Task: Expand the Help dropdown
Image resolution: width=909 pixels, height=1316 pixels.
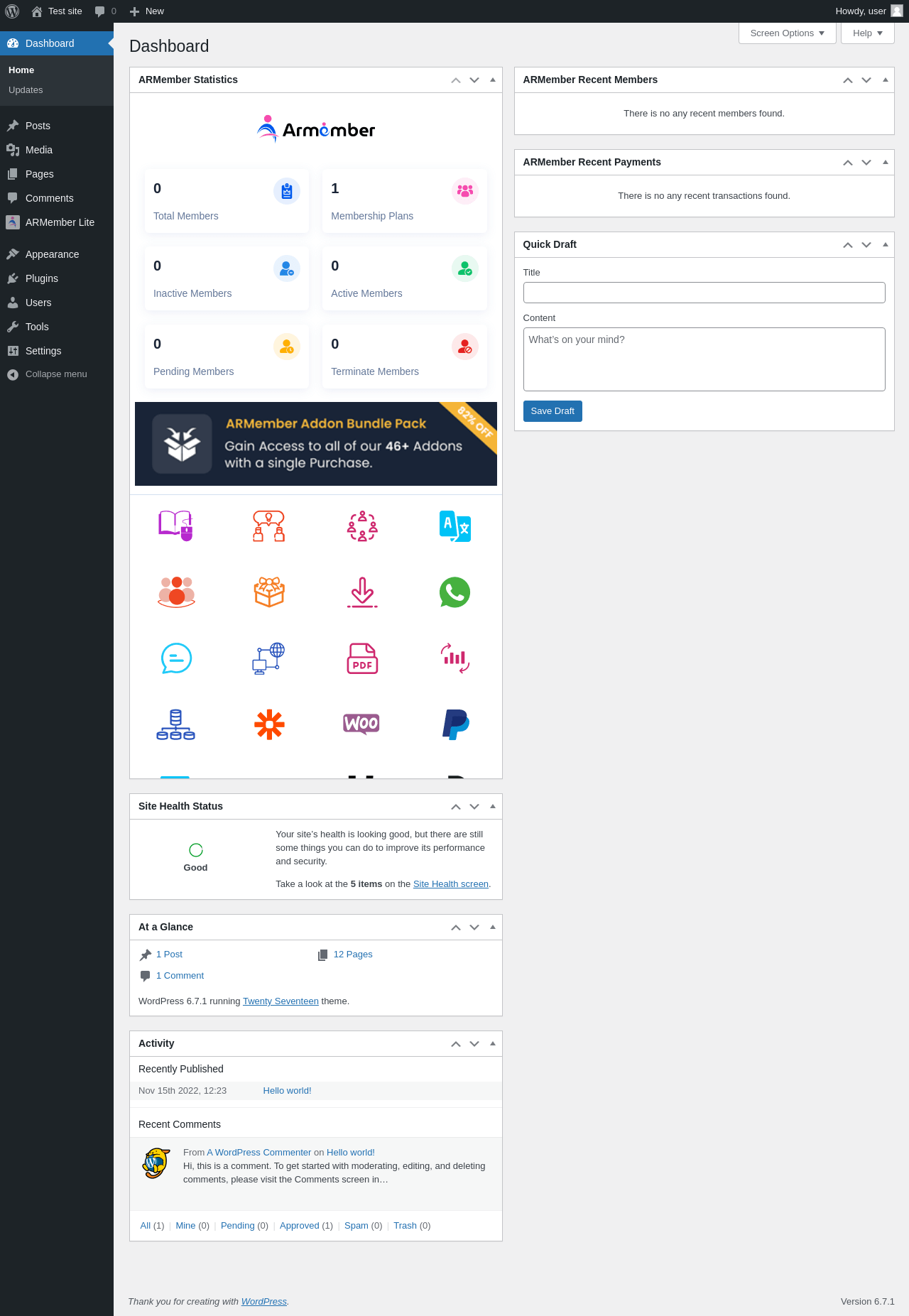Action: tap(868, 33)
